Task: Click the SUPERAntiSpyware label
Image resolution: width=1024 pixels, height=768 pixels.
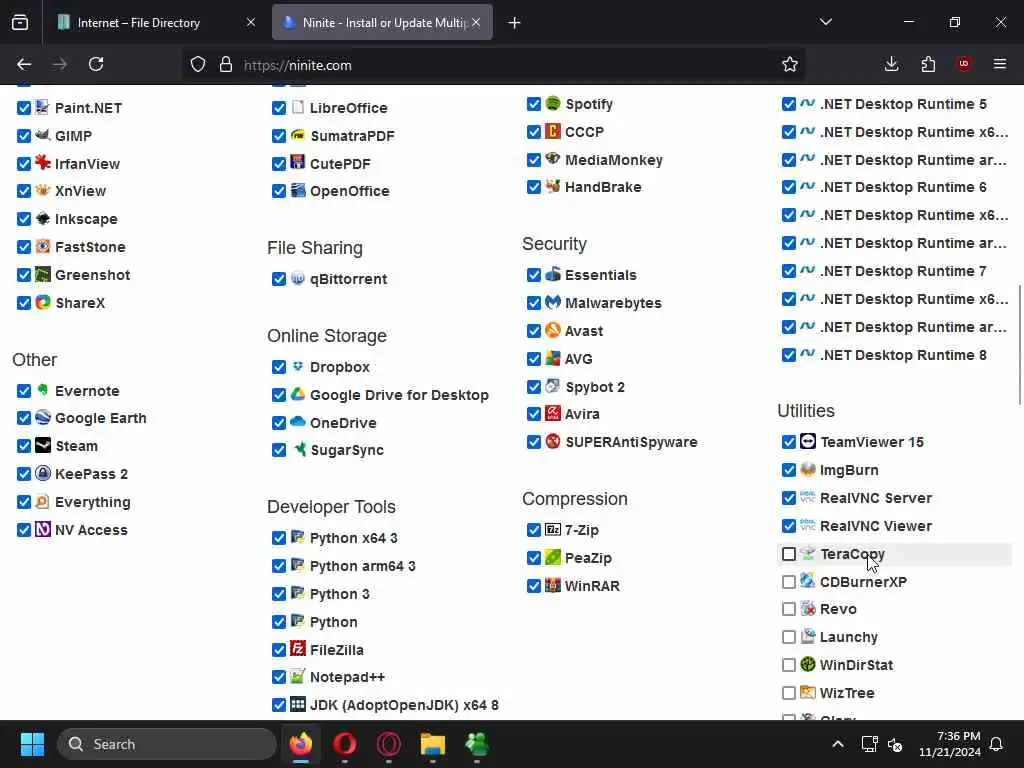Action: tap(631, 442)
